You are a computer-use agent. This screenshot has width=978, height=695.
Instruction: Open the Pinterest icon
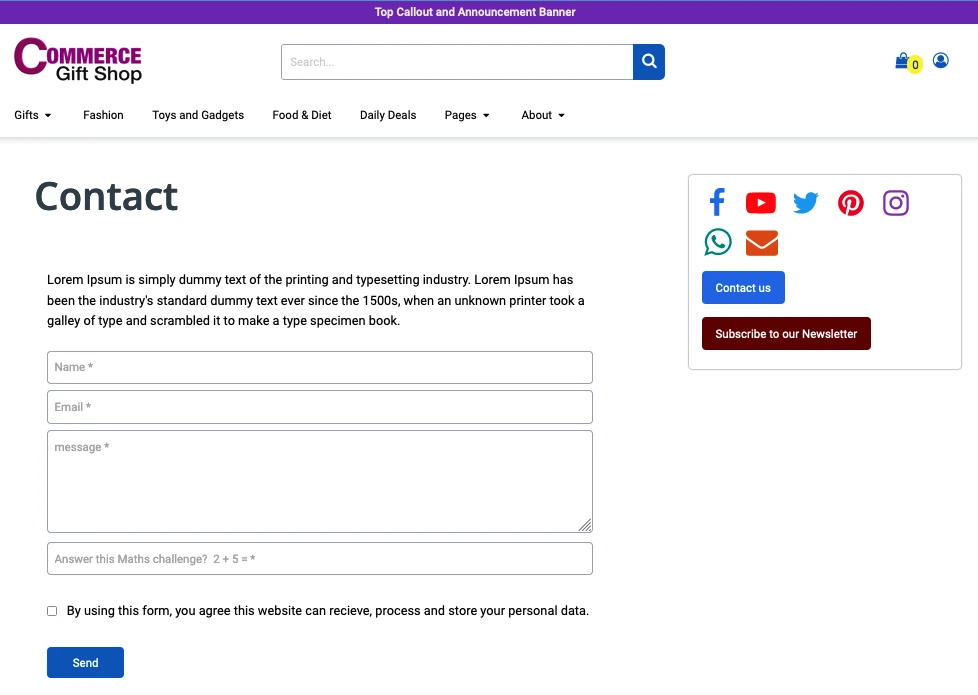(x=851, y=203)
